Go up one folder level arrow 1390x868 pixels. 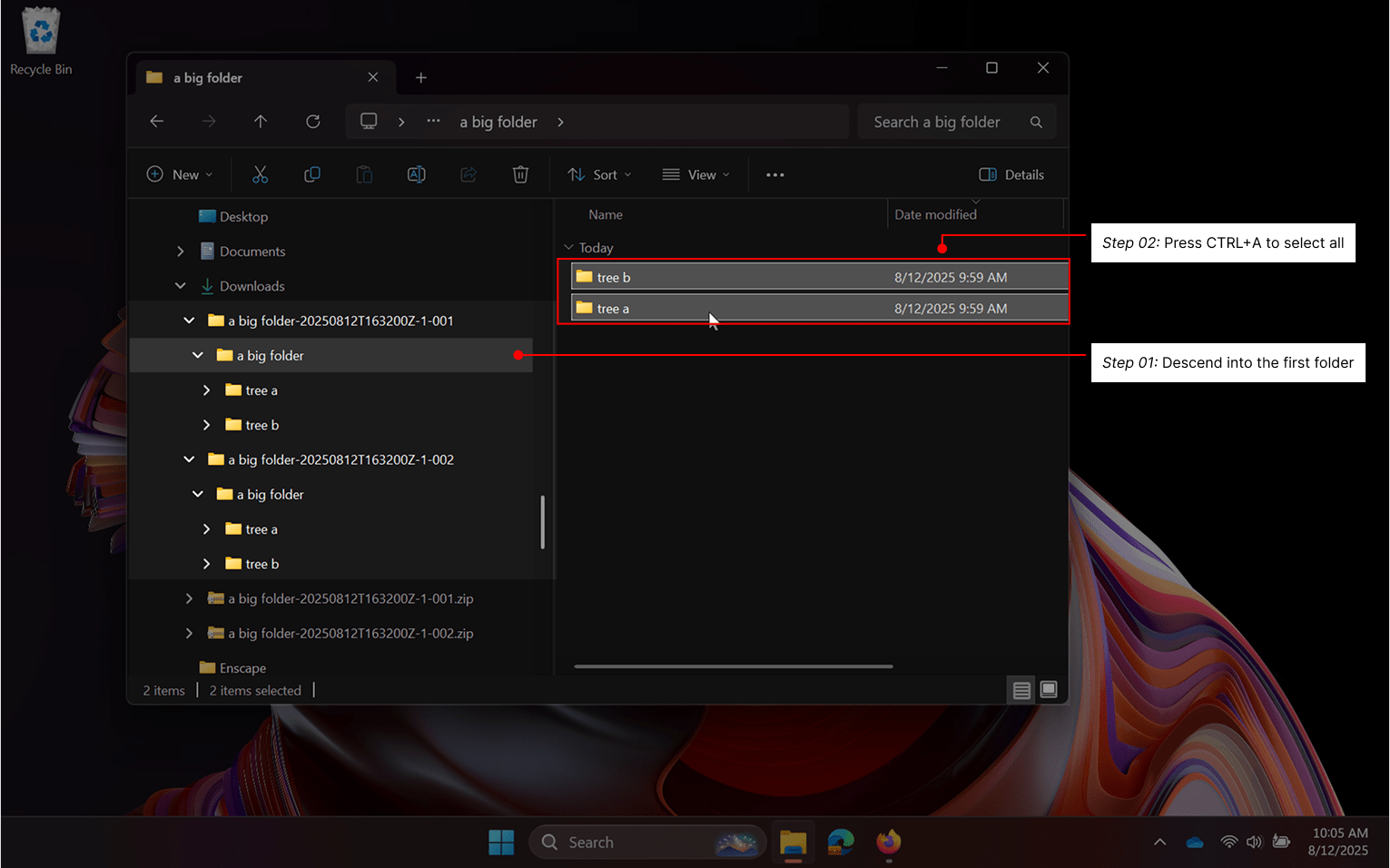(261, 122)
